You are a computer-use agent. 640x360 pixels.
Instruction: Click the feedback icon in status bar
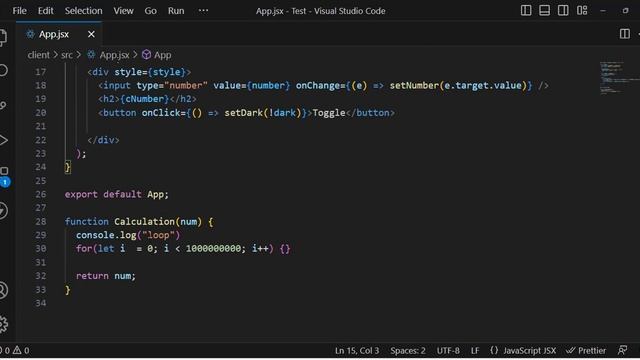click(x=622, y=350)
